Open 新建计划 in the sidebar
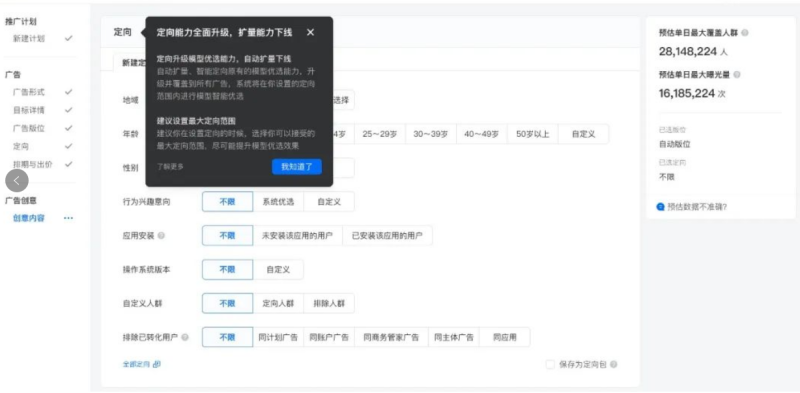 click(x=29, y=38)
